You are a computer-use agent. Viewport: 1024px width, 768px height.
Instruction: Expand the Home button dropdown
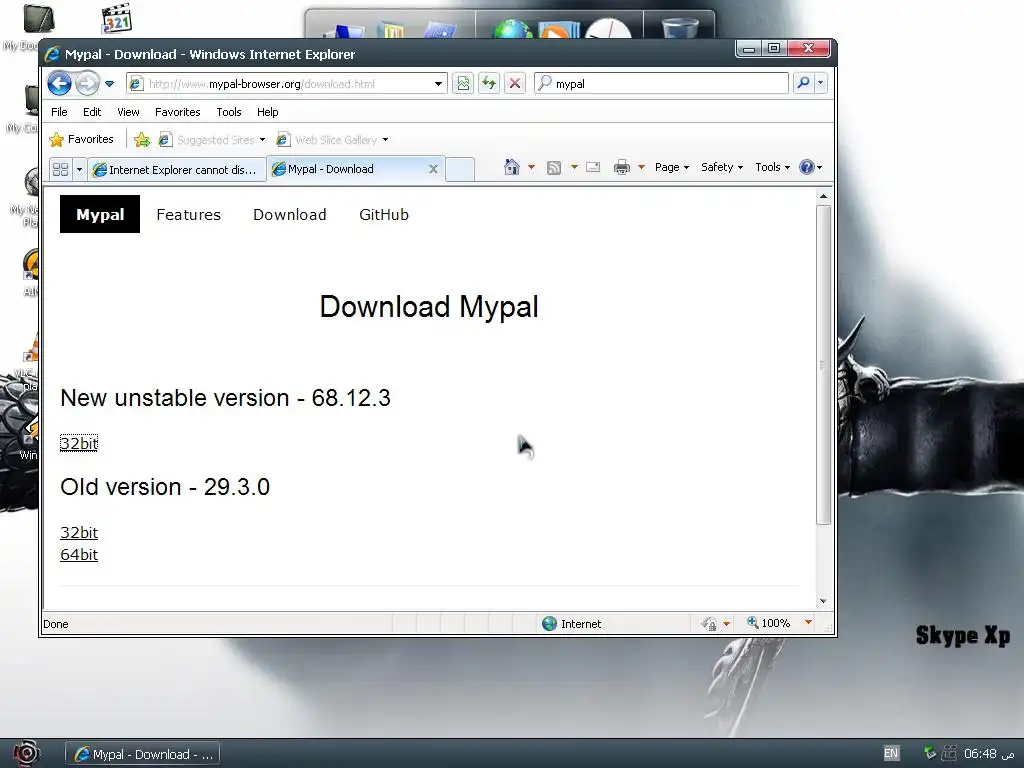point(531,167)
